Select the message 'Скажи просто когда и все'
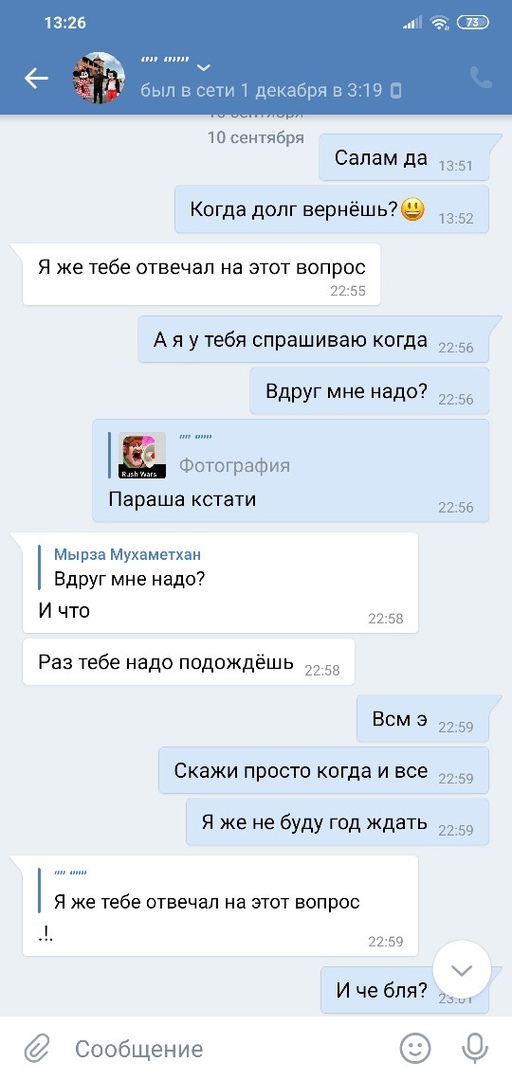 coord(323,771)
